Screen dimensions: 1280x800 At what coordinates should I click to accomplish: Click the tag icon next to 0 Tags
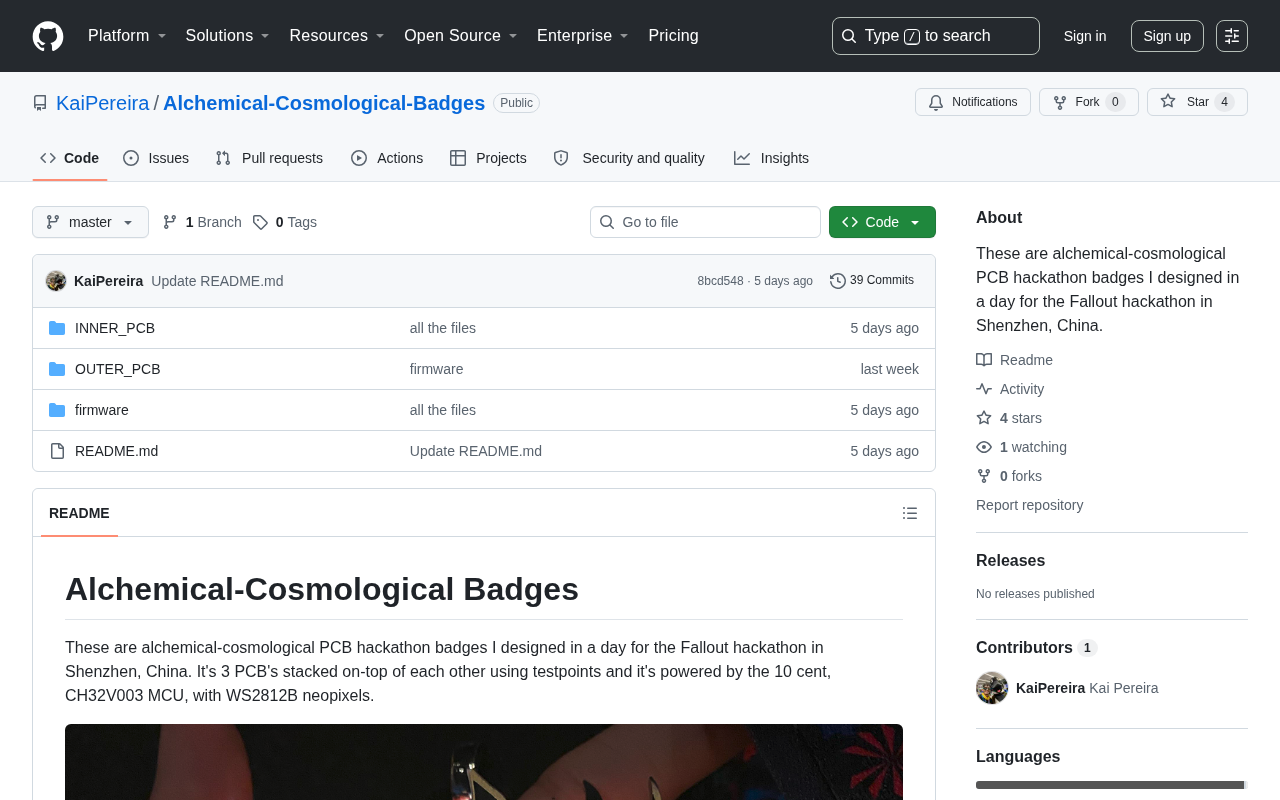260,222
